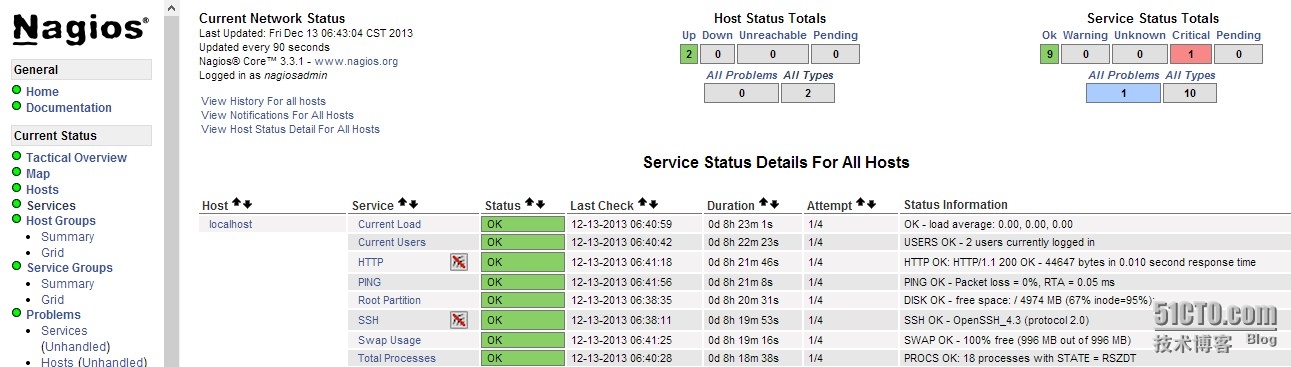View Host Status Detail For All Hosts
The width and height of the screenshot is (1291, 367).
(290, 129)
